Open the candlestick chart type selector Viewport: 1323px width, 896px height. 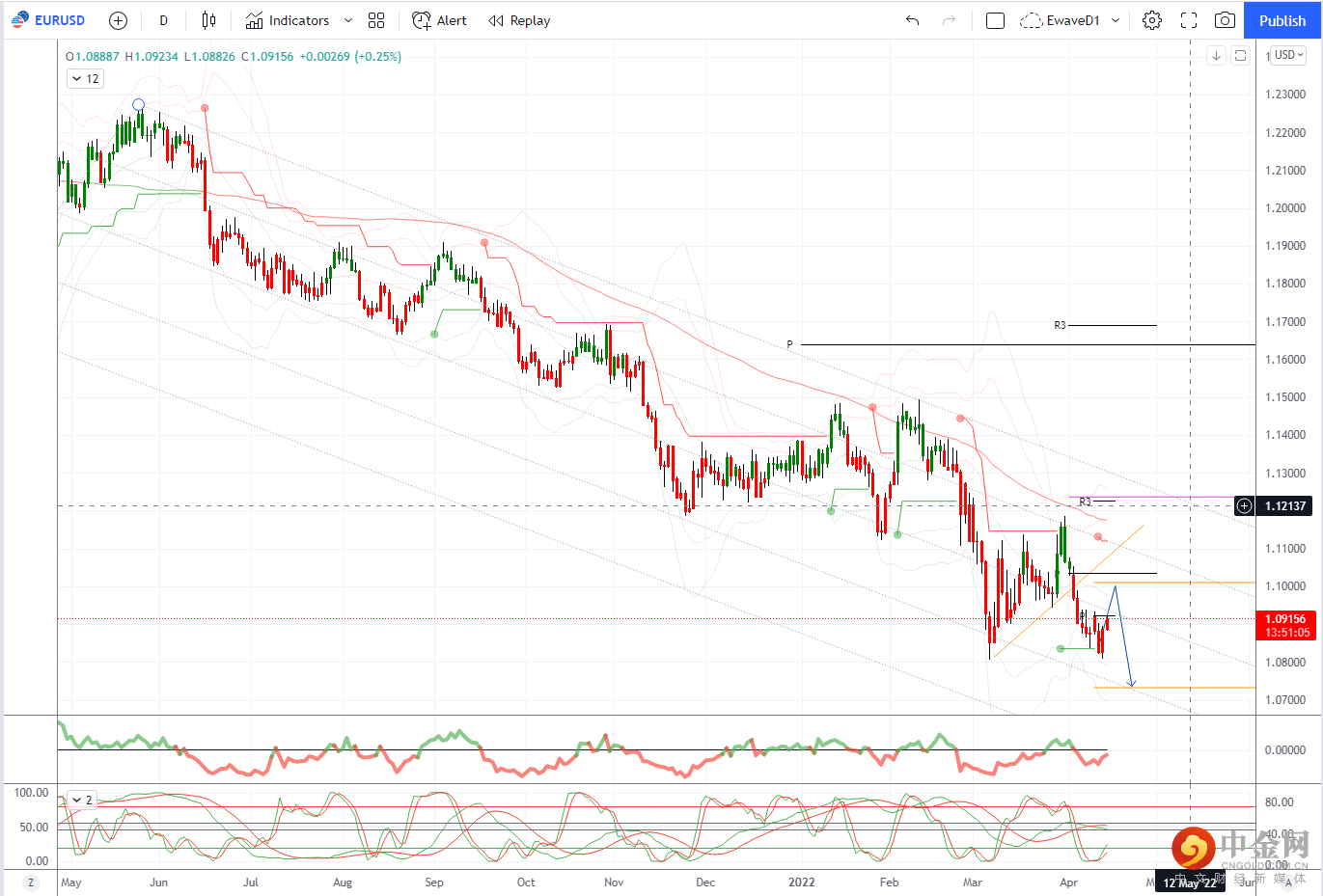point(208,20)
